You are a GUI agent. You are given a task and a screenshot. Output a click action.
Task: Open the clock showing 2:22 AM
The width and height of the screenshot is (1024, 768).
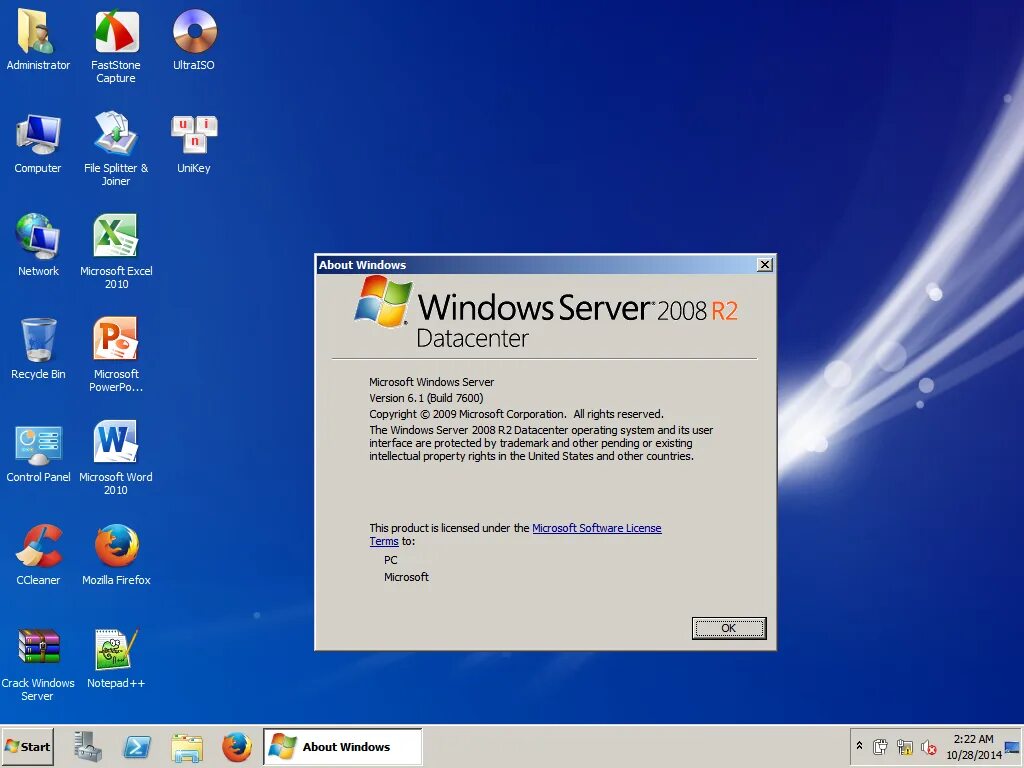(973, 746)
